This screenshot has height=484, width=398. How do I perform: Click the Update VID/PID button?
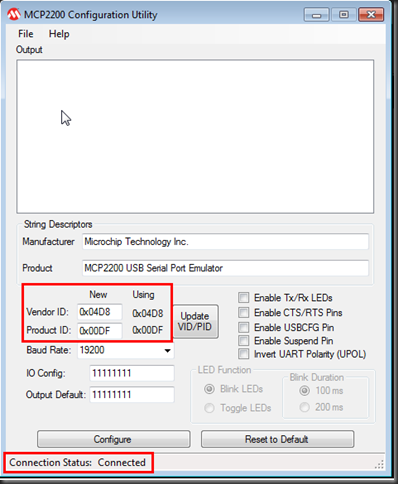click(195, 321)
